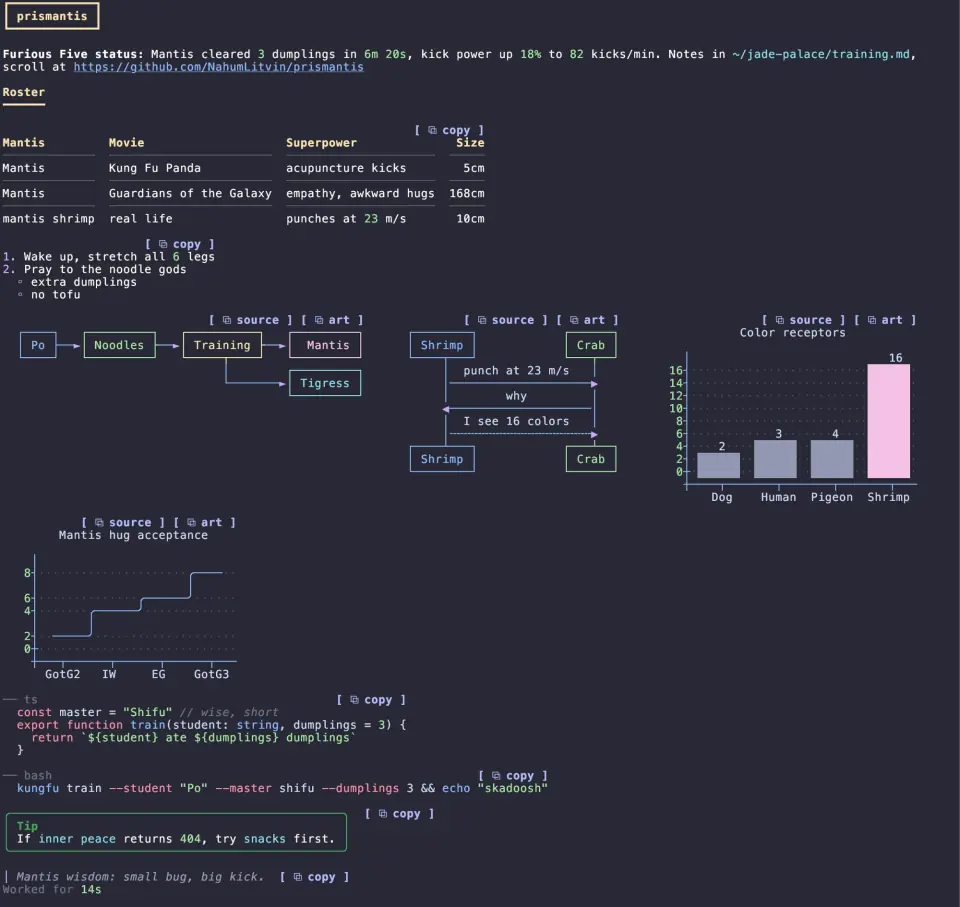Click the Tip callout heading

click(x=27, y=826)
